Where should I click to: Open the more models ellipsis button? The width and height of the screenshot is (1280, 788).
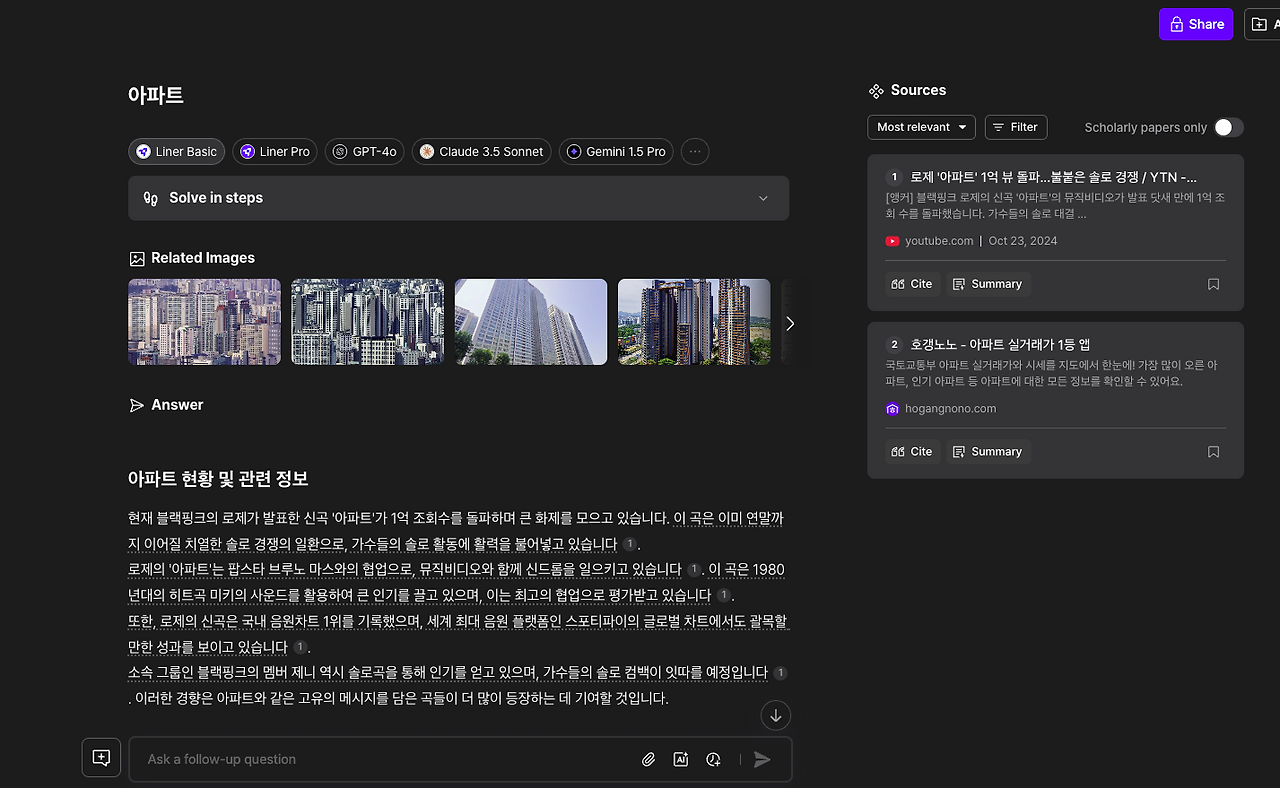coord(695,152)
